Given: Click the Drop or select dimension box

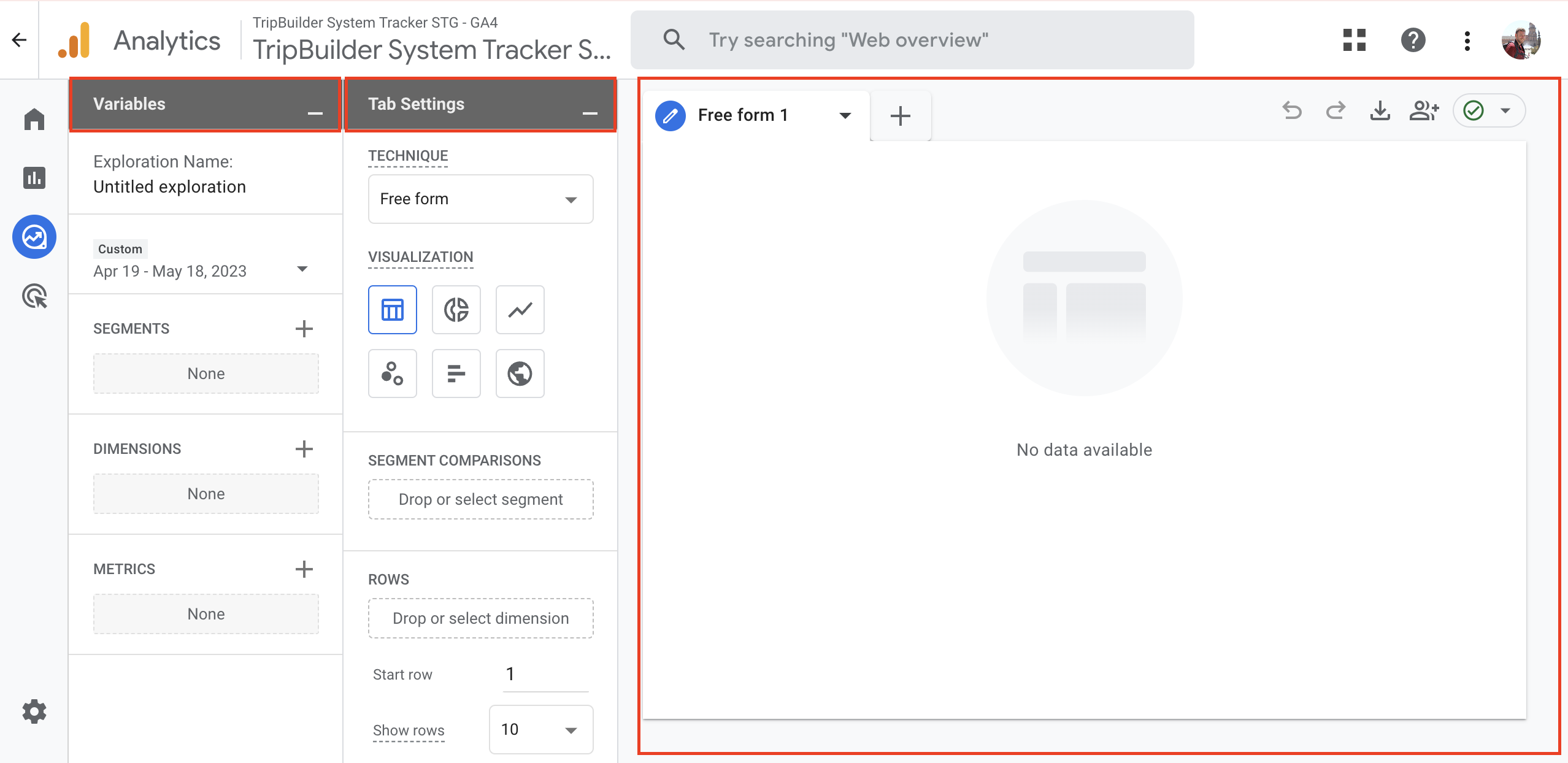Looking at the screenshot, I should point(481,618).
